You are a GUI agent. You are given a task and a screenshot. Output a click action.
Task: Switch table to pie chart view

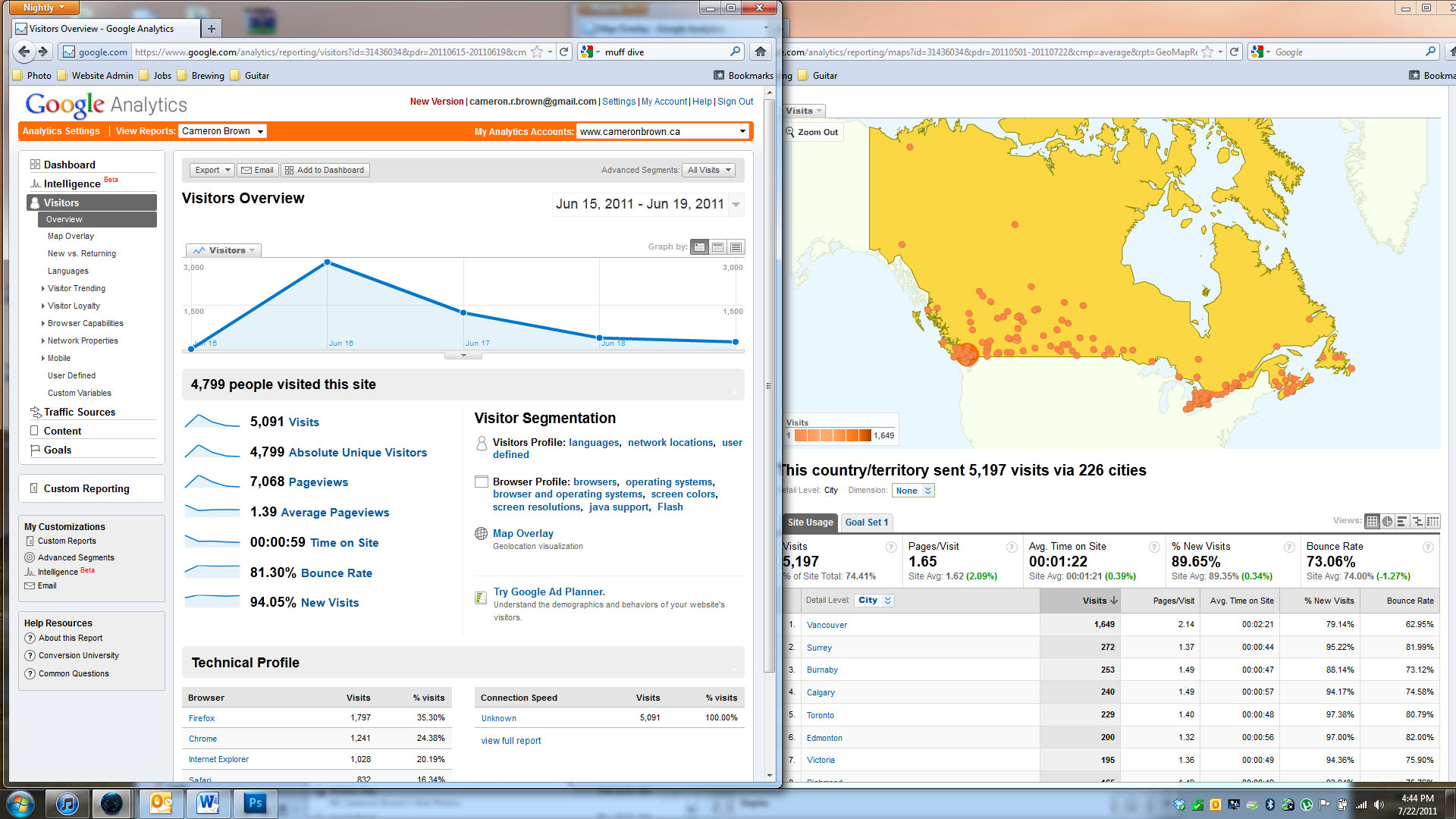click(x=1387, y=522)
